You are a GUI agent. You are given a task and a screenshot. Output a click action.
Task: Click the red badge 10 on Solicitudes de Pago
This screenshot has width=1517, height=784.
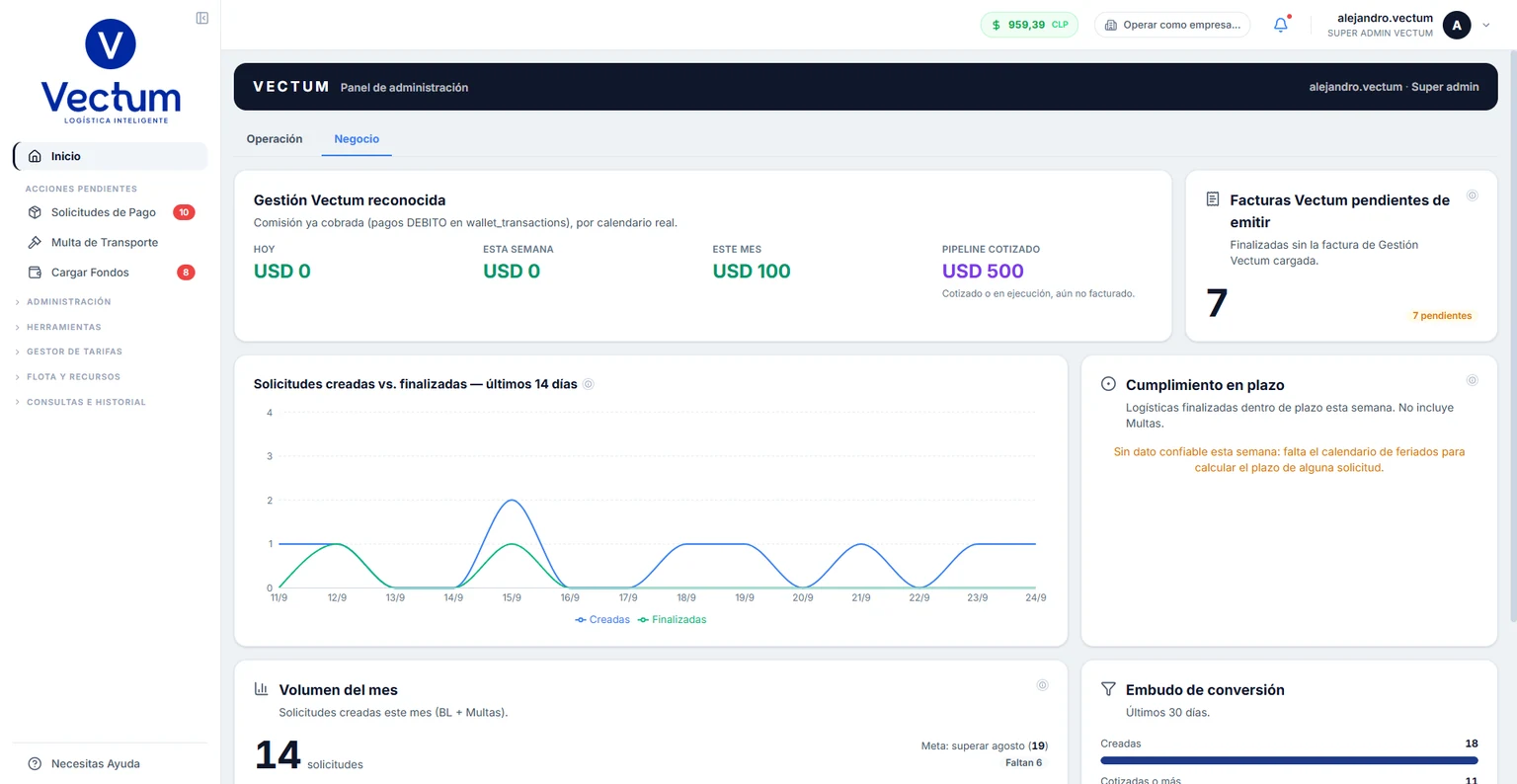point(184,212)
